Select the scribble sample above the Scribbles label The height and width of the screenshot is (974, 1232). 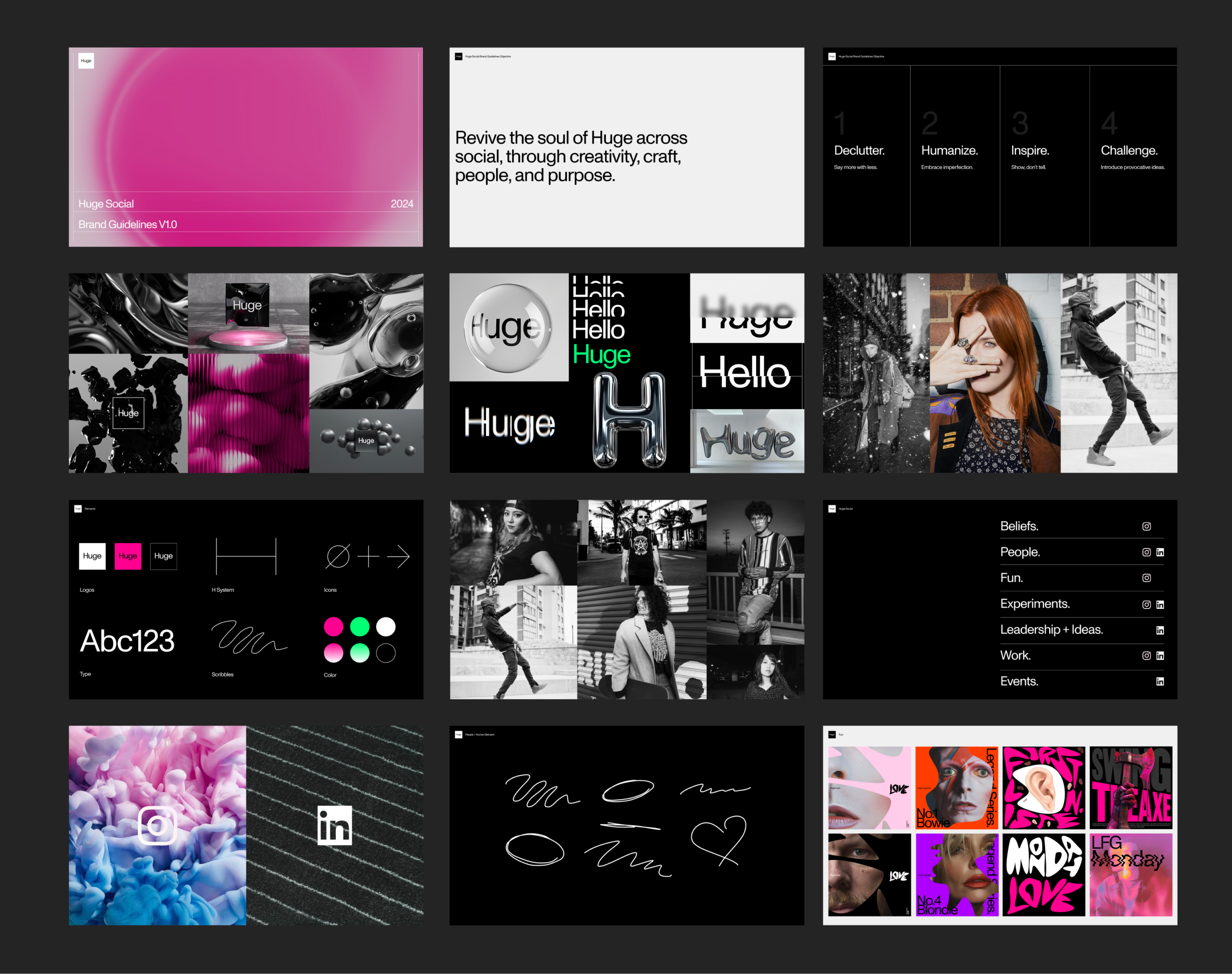tap(249, 637)
